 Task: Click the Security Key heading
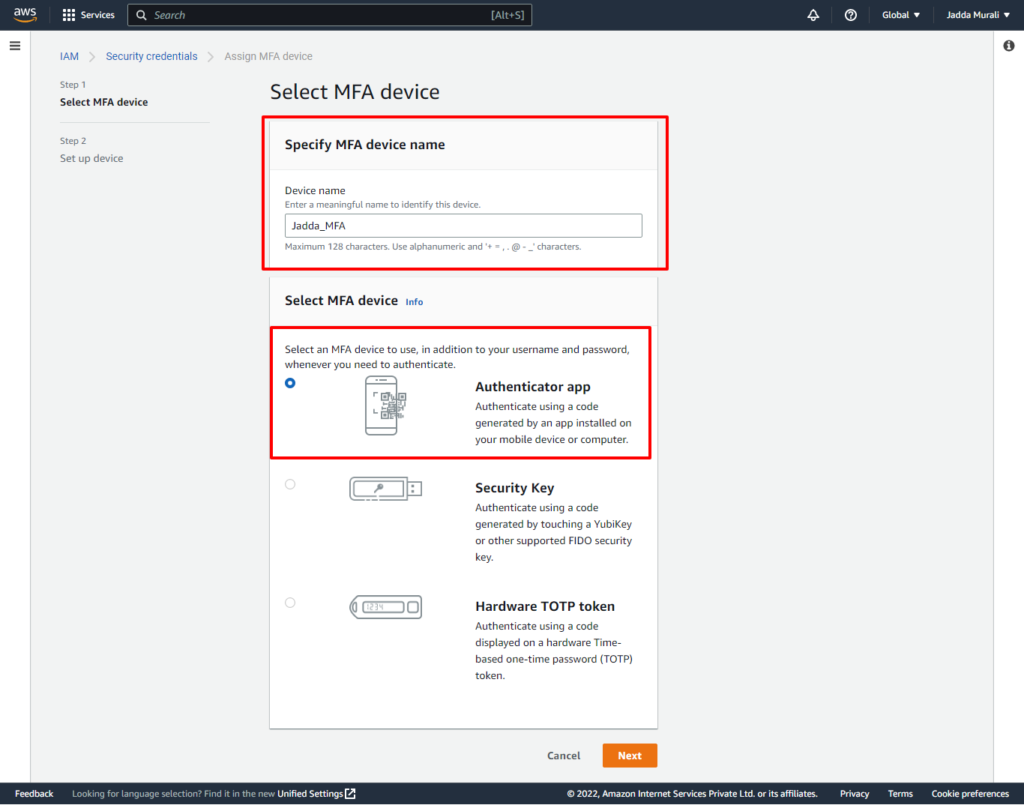pyautogui.click(x=515, y=488)
